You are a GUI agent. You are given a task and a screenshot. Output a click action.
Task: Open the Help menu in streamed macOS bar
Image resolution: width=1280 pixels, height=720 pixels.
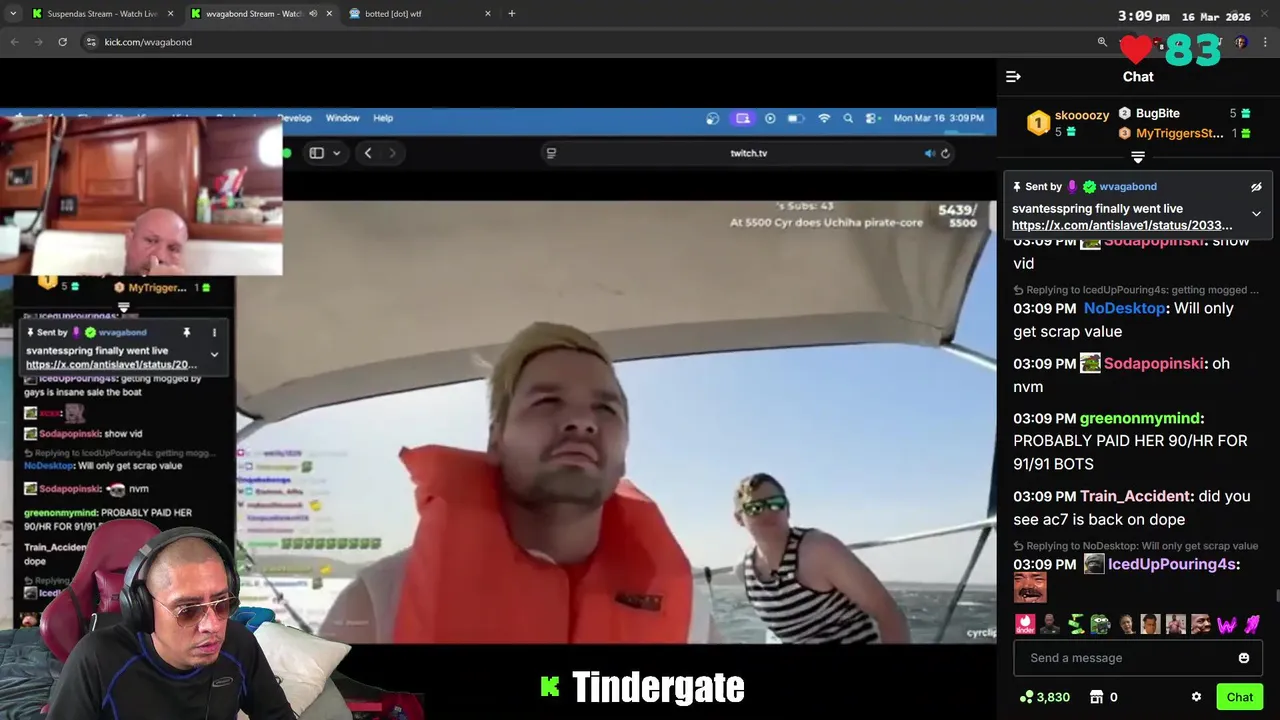[x=383, y=118]
